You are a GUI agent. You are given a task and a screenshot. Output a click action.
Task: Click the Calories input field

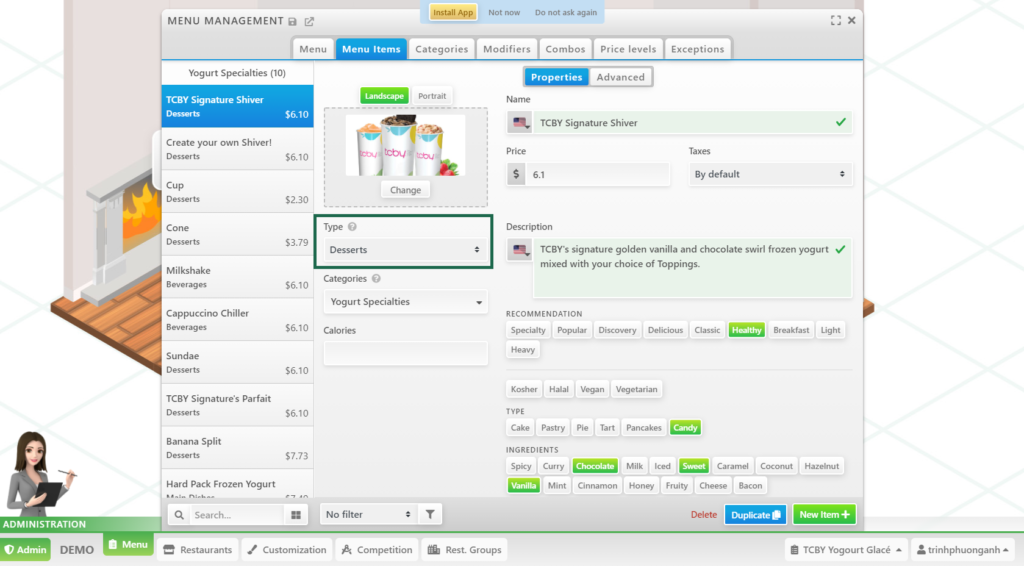point(405,353)
